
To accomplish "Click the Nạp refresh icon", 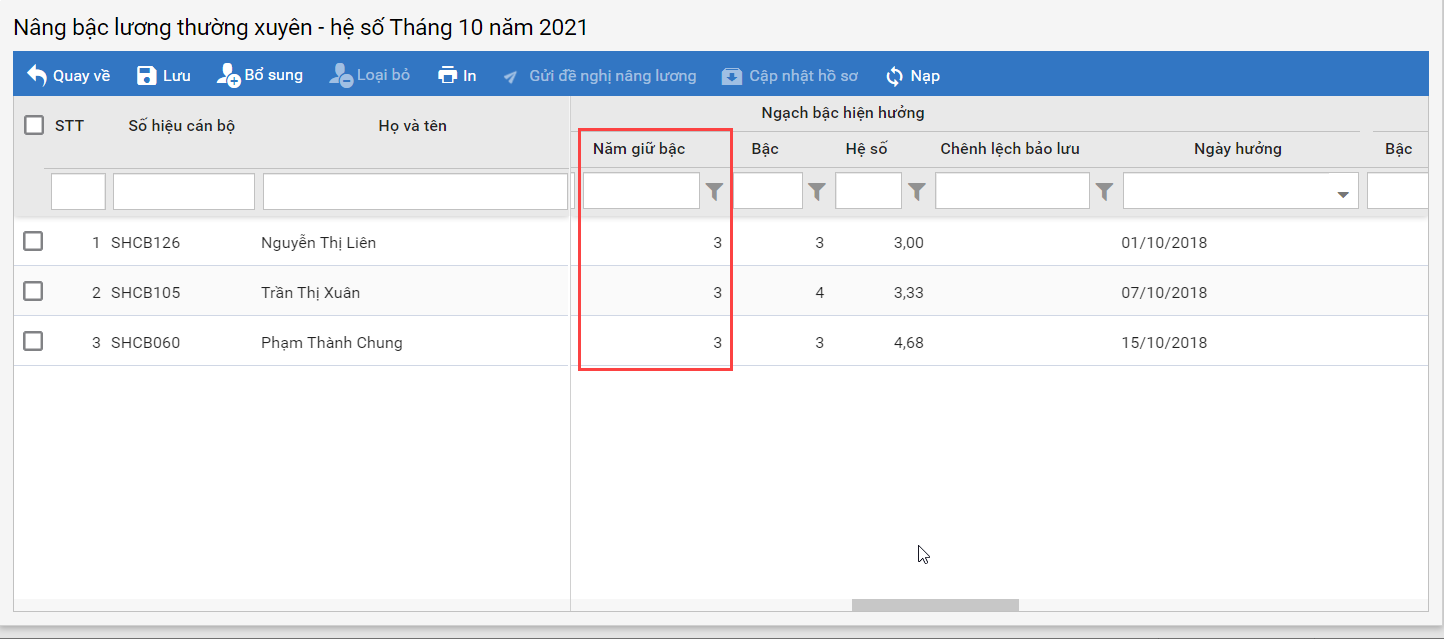I will [x=895, y=76].
